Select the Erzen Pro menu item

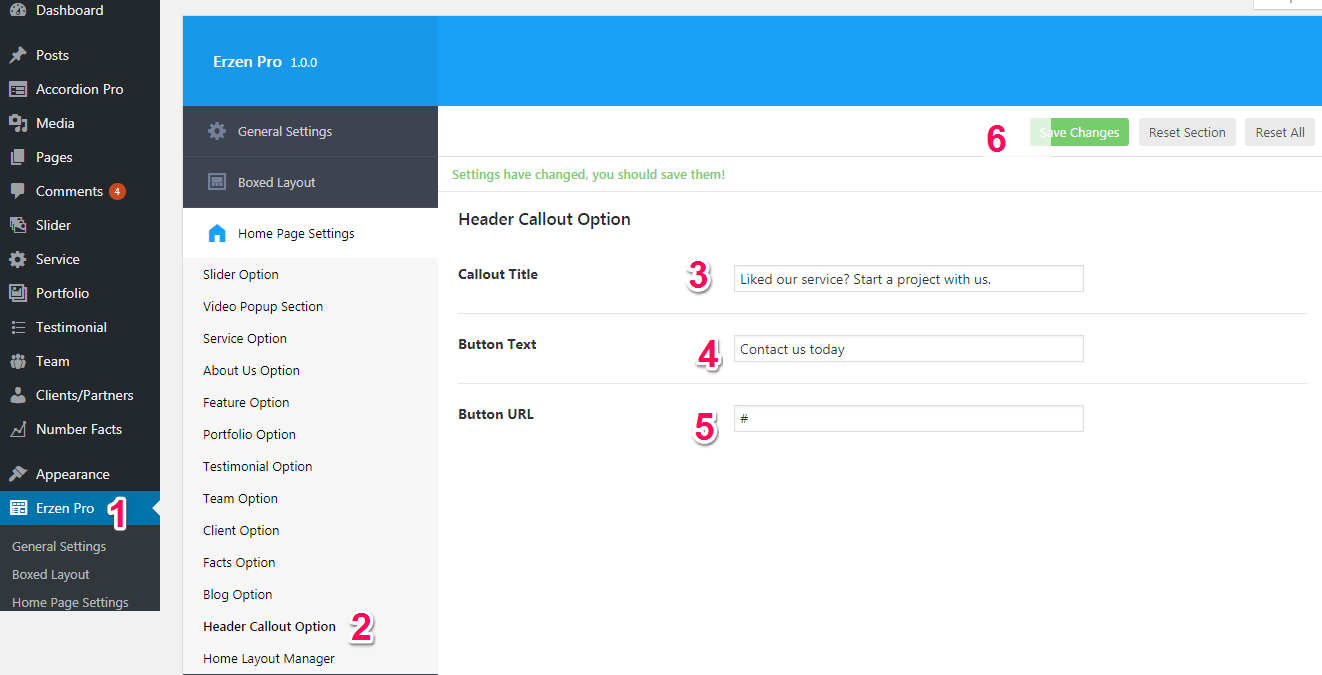(x=80, y=508)
